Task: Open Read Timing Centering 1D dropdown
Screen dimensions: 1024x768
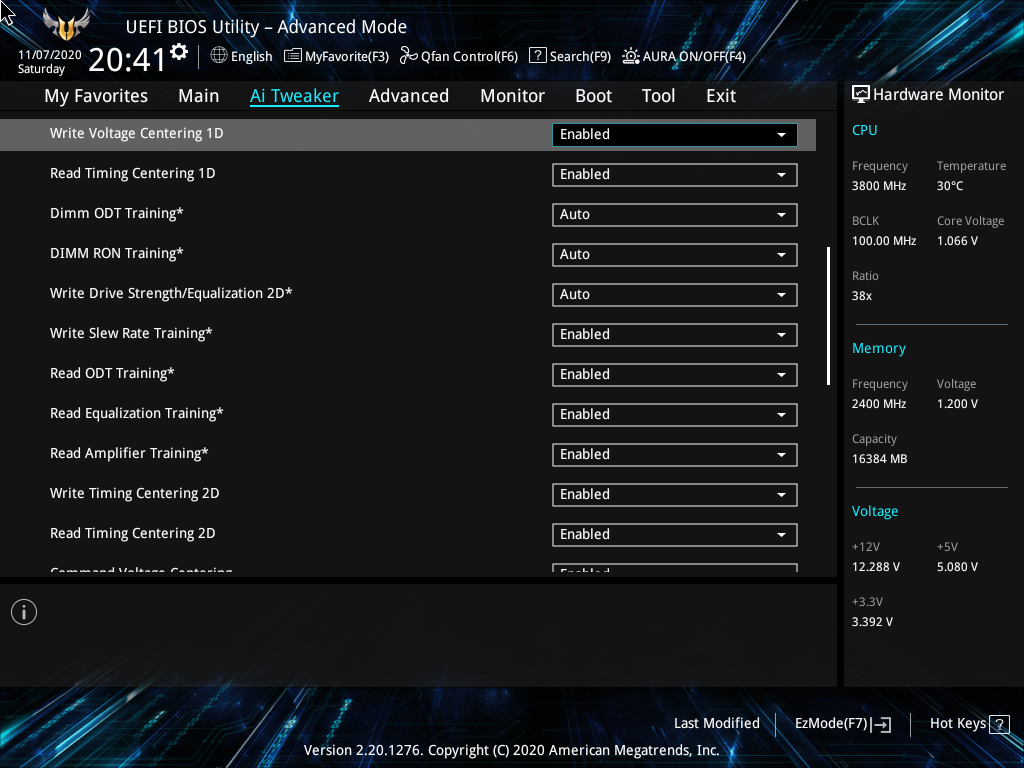Action: click(x=675, y=174)
